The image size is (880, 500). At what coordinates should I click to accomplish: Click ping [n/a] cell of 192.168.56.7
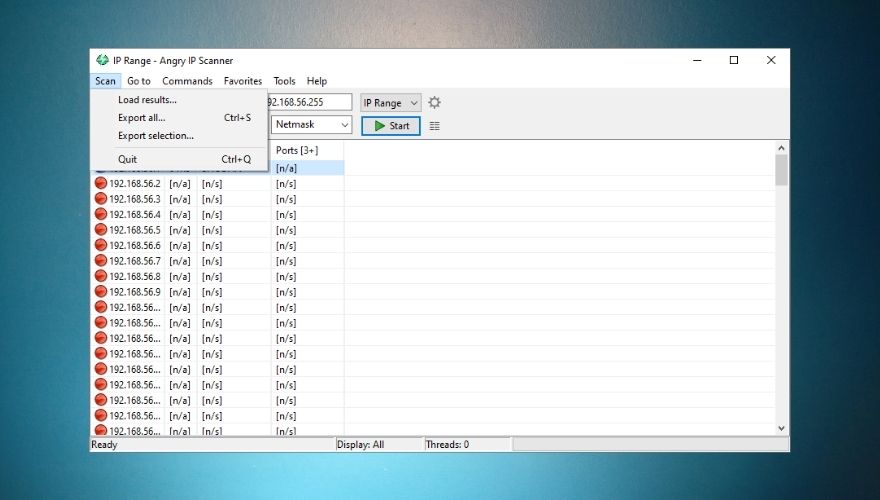(x=180, y=261)
